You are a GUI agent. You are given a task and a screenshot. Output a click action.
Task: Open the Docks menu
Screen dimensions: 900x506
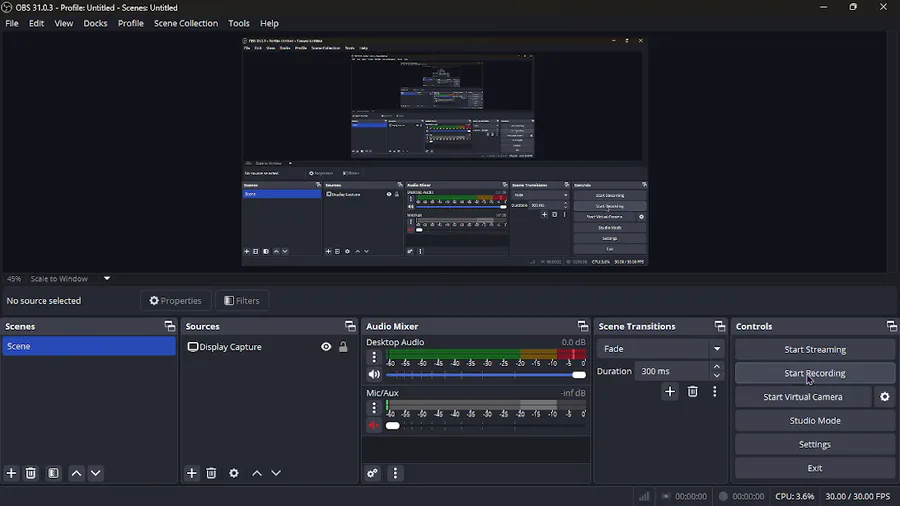tap(95, 24)
